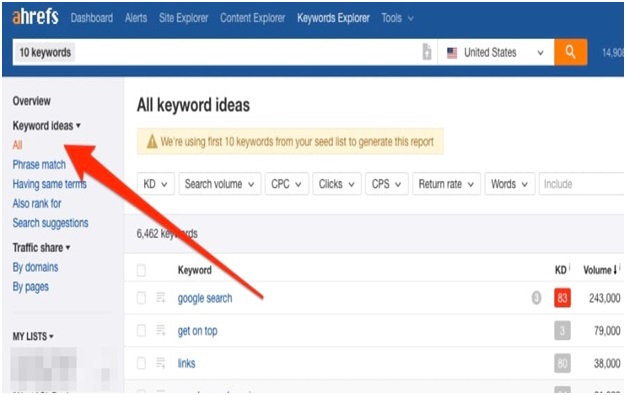This screenshot has width=626, height=395.
Task: Open Traffic share By pages
Action: (31, 287)
